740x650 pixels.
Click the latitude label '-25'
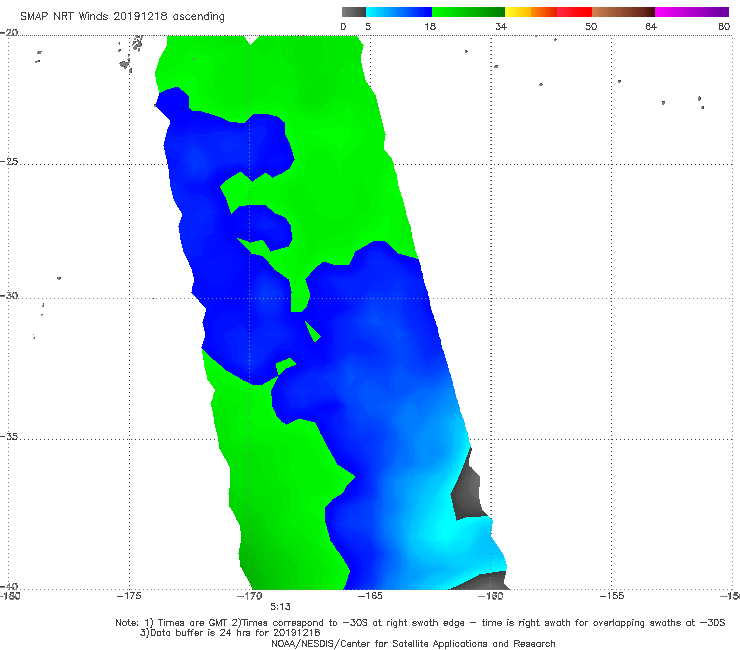tap(9, 161)
